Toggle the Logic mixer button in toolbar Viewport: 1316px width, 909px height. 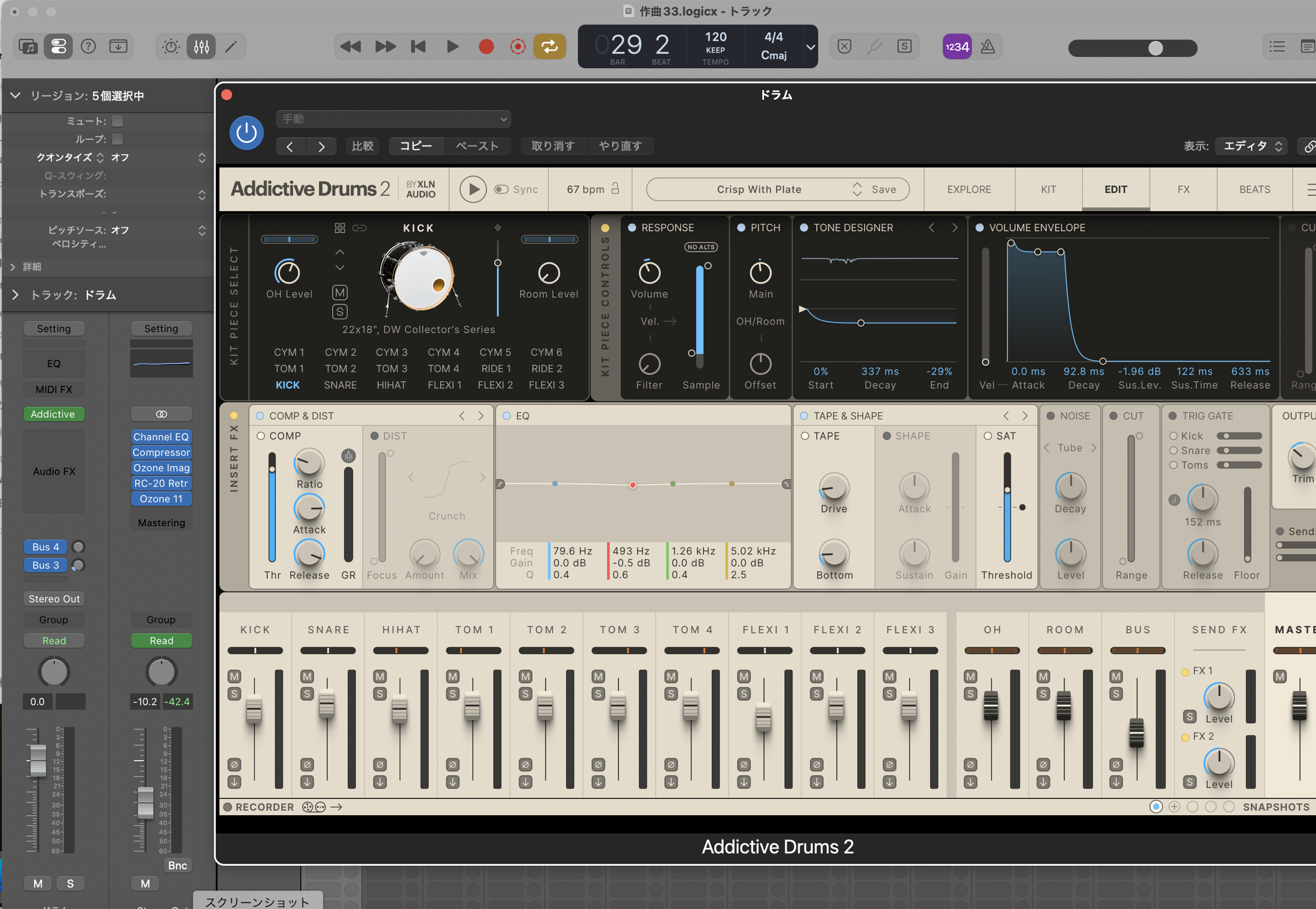201,47
